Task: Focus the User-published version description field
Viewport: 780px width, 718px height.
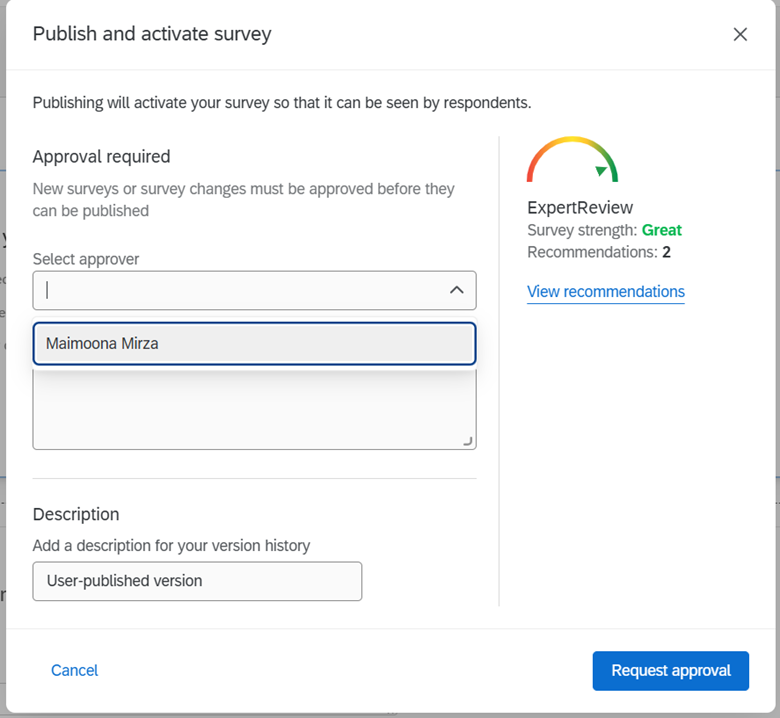Action: tap(197, 581)
